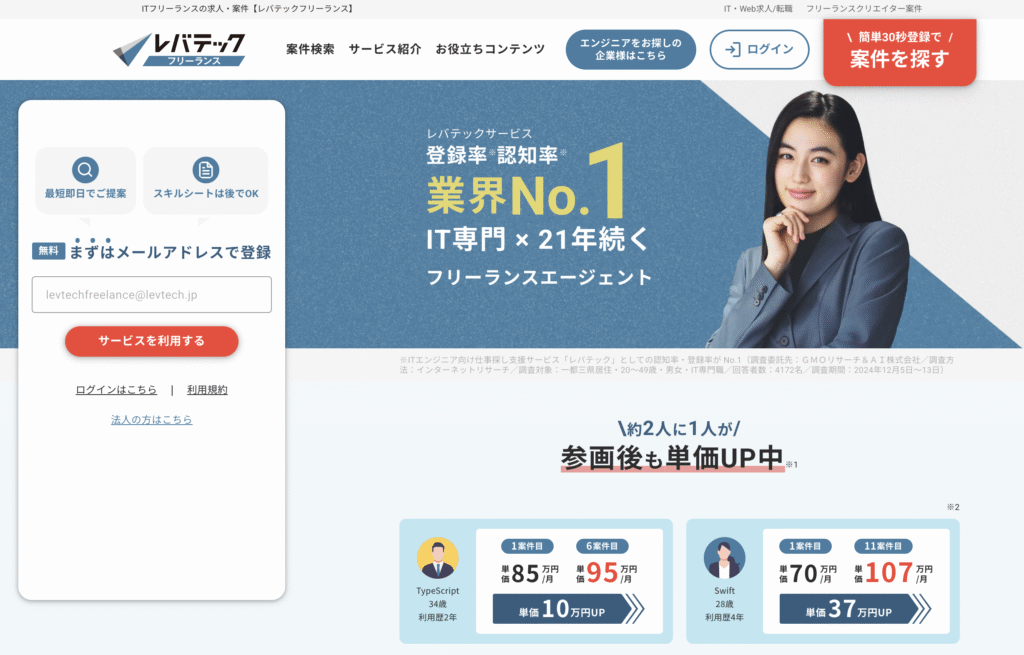Click the arrow chevrons on 単価37万円UP banner
The image size is (1024, 655).
point(920,609)
